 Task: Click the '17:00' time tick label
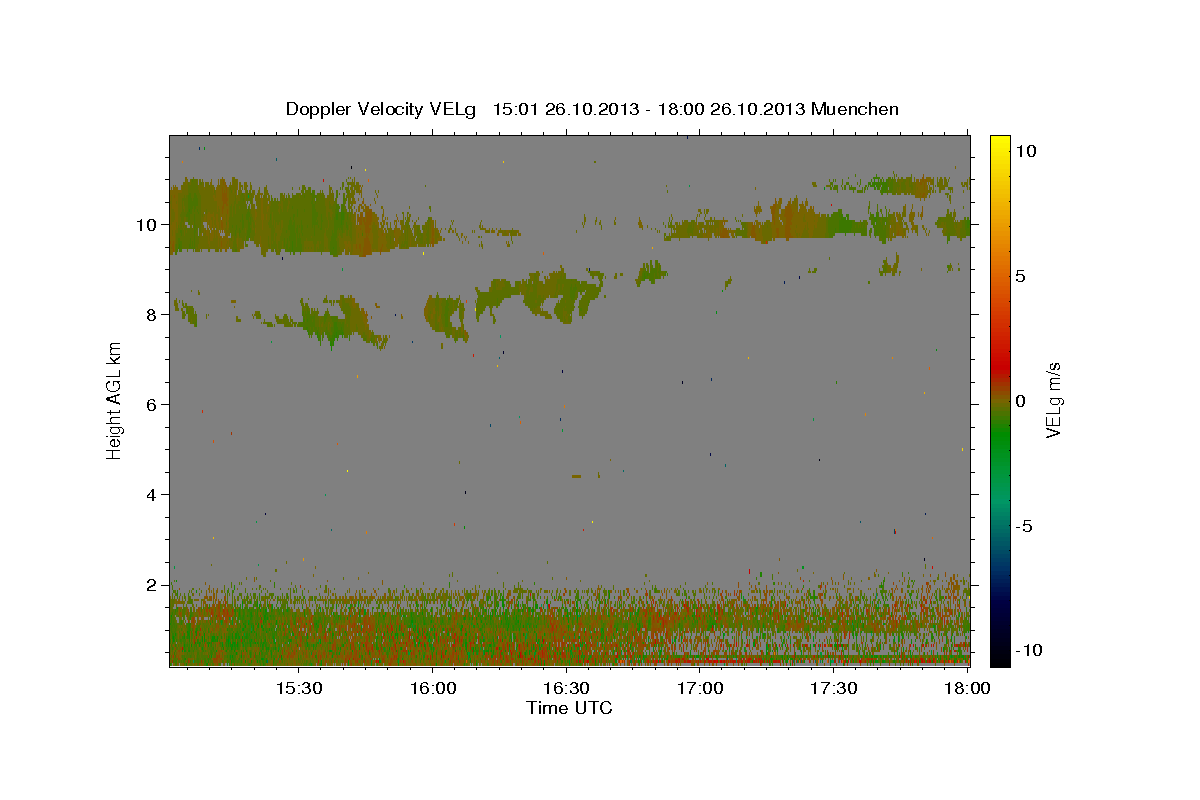coord(700,688)
